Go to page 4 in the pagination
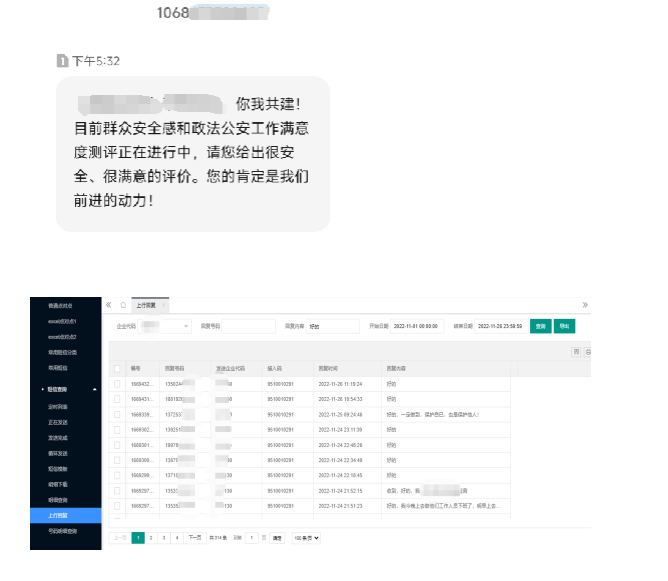 tap(177, 538)
